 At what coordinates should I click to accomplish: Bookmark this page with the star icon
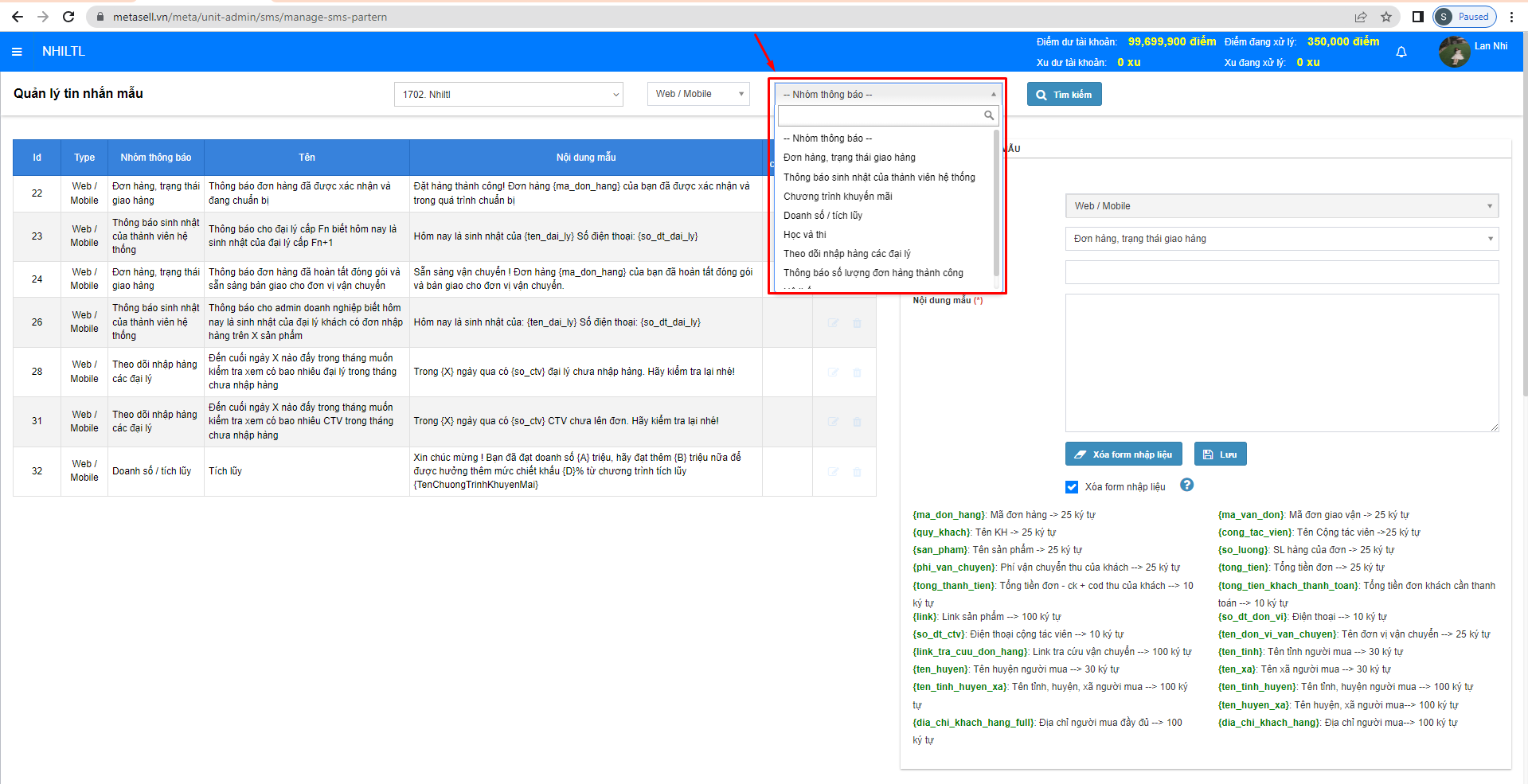point(1386,17)
